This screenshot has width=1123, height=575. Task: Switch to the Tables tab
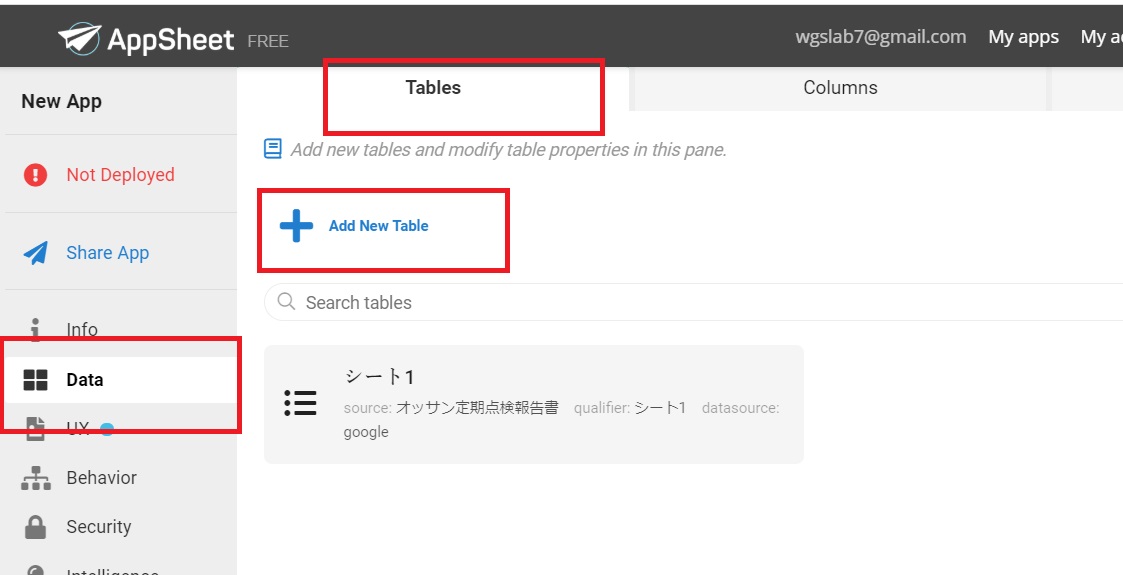(x=433, y=89)
